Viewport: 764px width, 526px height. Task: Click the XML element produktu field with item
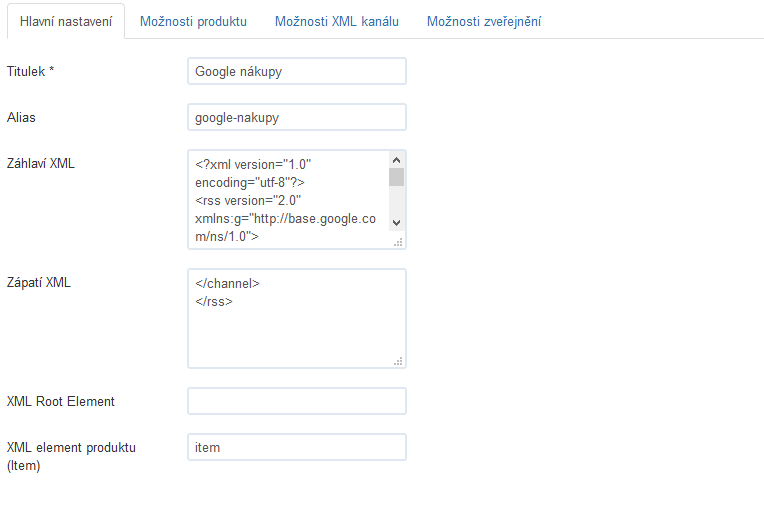pos(297,447)
